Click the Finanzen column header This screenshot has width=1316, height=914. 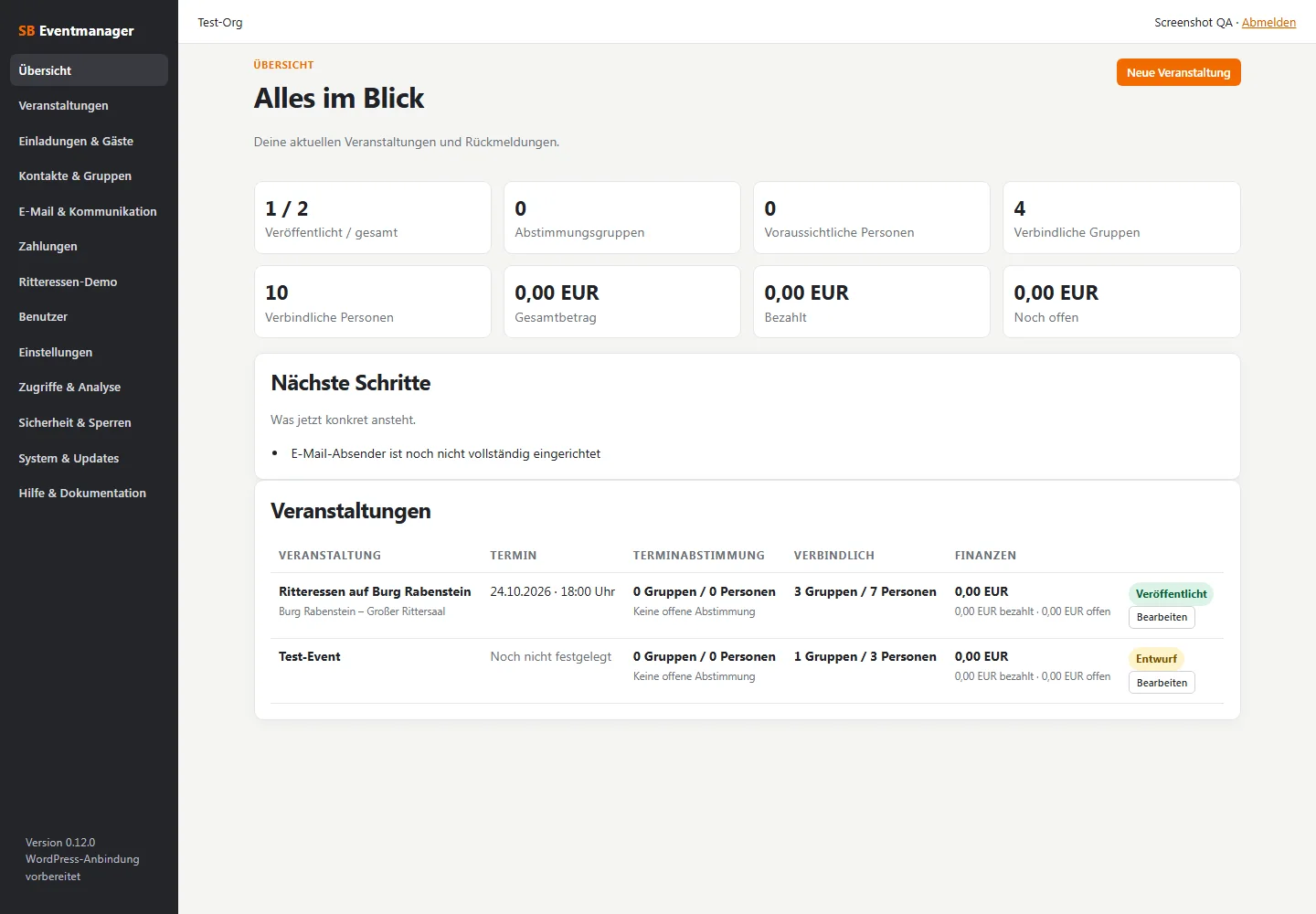point(985,555)
